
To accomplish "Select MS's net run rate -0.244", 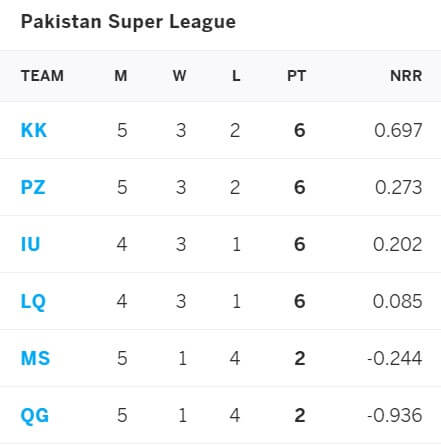I will (x=395, y=358).
